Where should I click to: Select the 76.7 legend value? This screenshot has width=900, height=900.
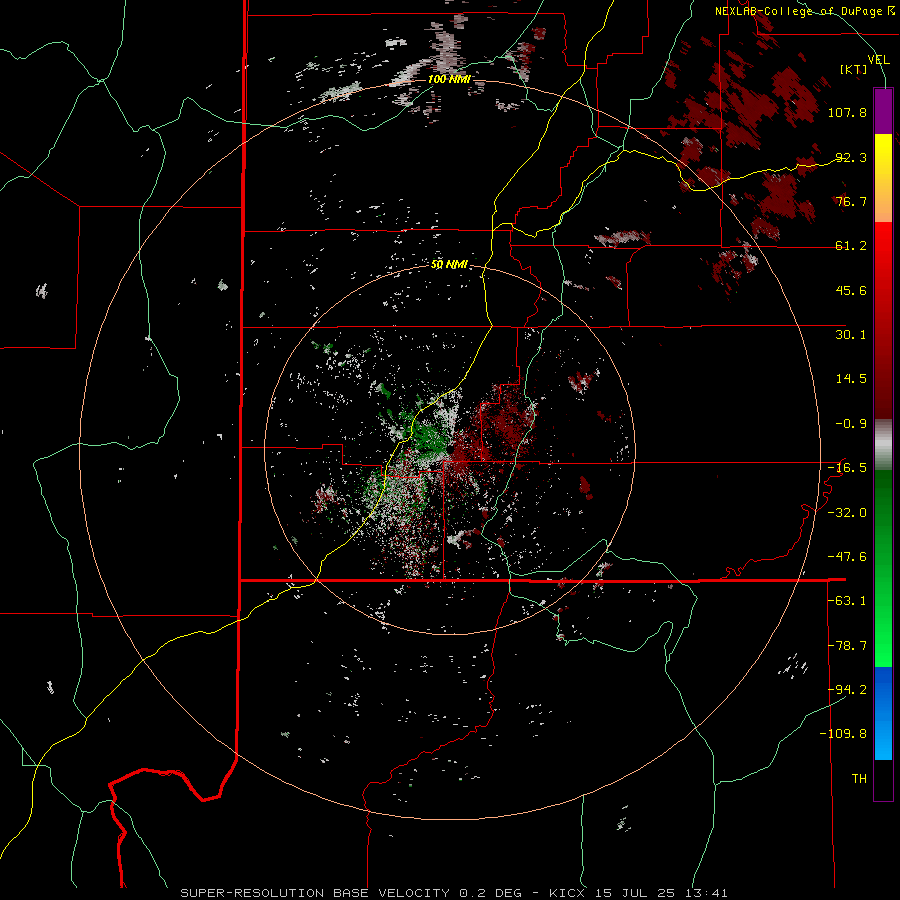(851, 201)
